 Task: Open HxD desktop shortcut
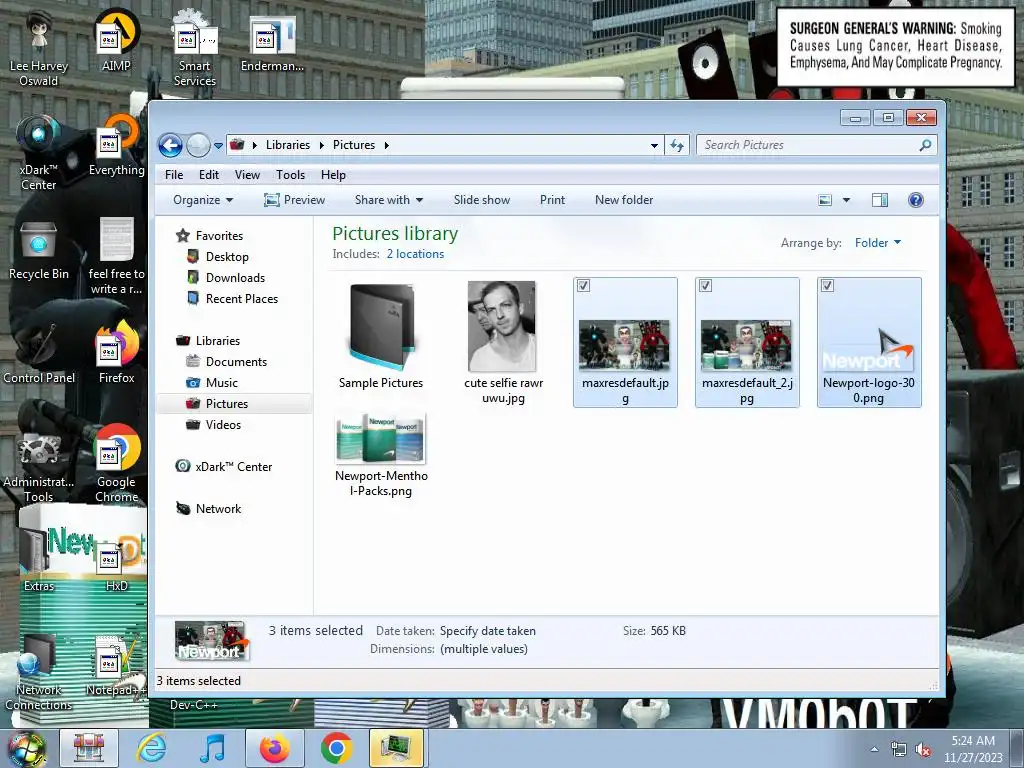point(116,566)
